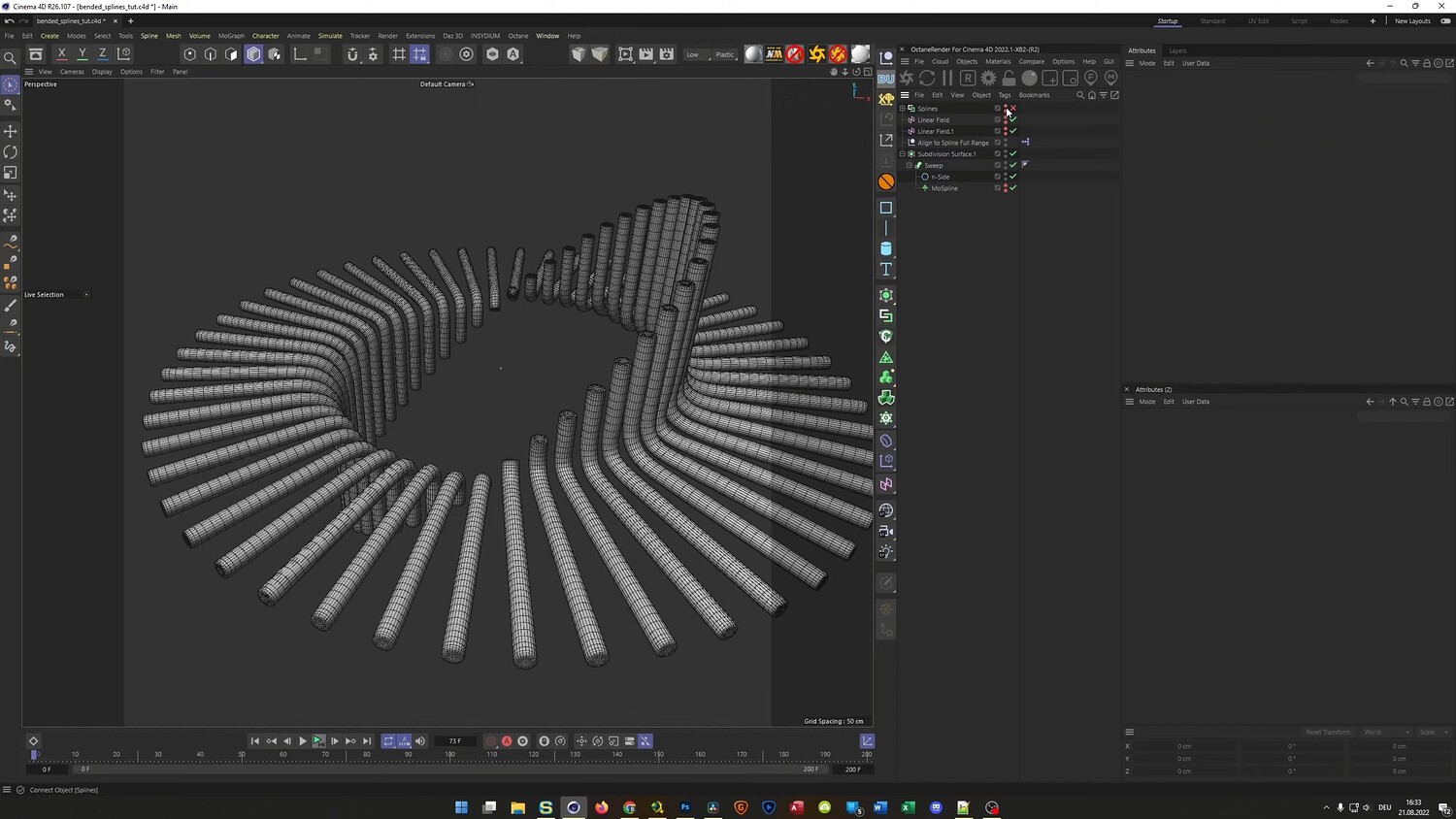The image size is (1456, 819).
Task: Open Octane settings gear icon
Action: [988, 78]
